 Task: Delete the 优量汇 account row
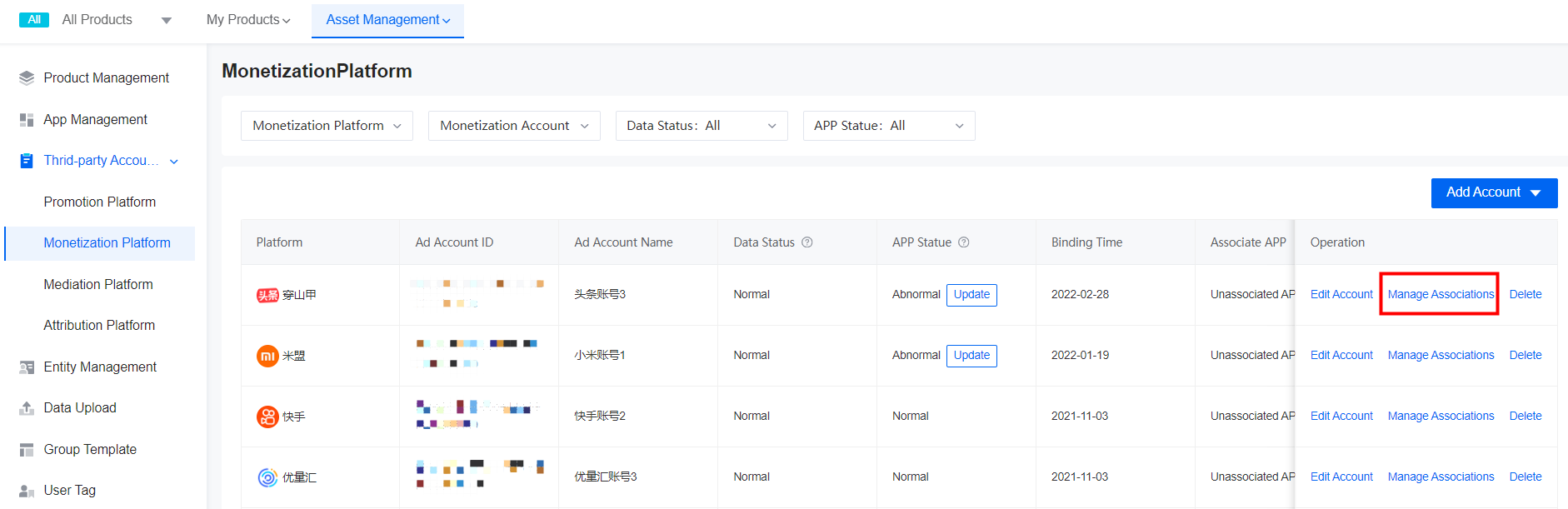pos(1525,477)
